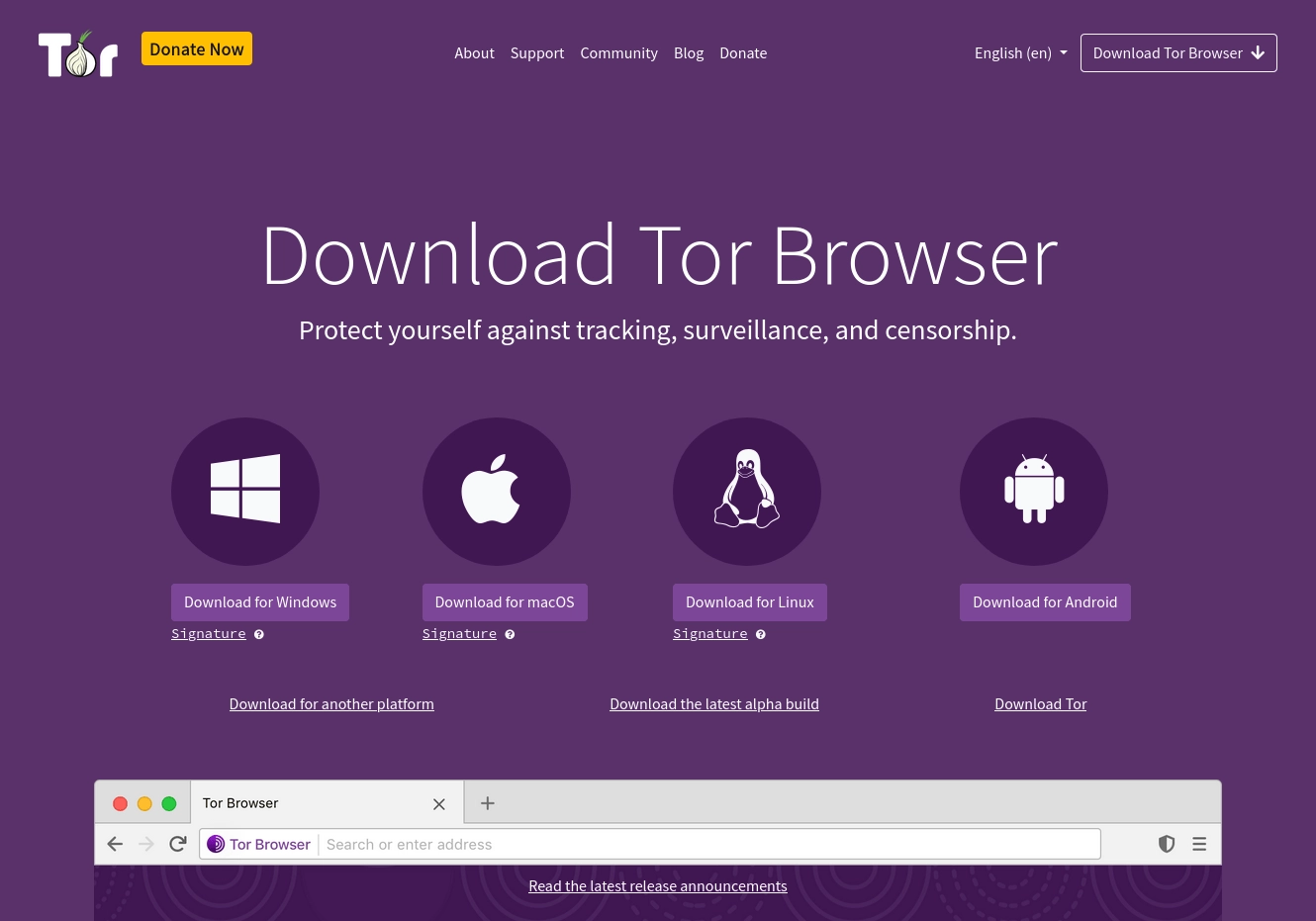Click the green window button in mockup
1316x921 pixels.
click(x=169, y=803)
